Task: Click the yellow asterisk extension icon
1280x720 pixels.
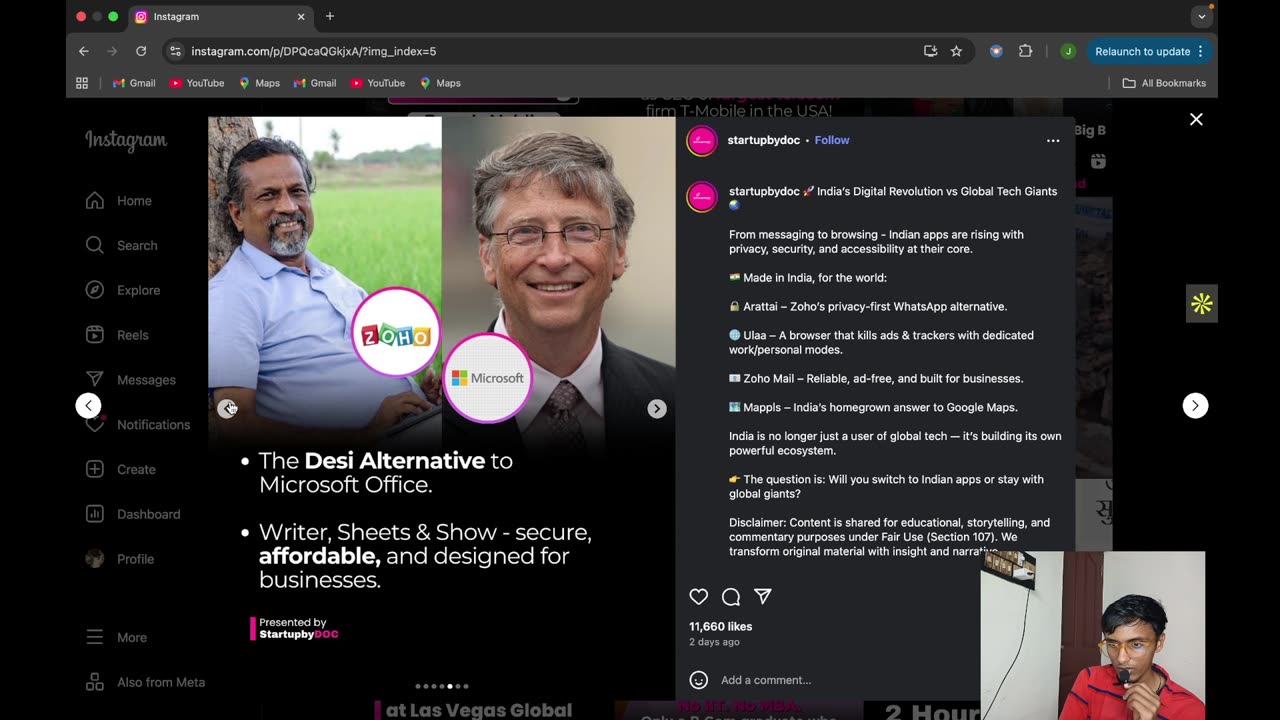Action: pyautogui.click(x=1202, y=304)
